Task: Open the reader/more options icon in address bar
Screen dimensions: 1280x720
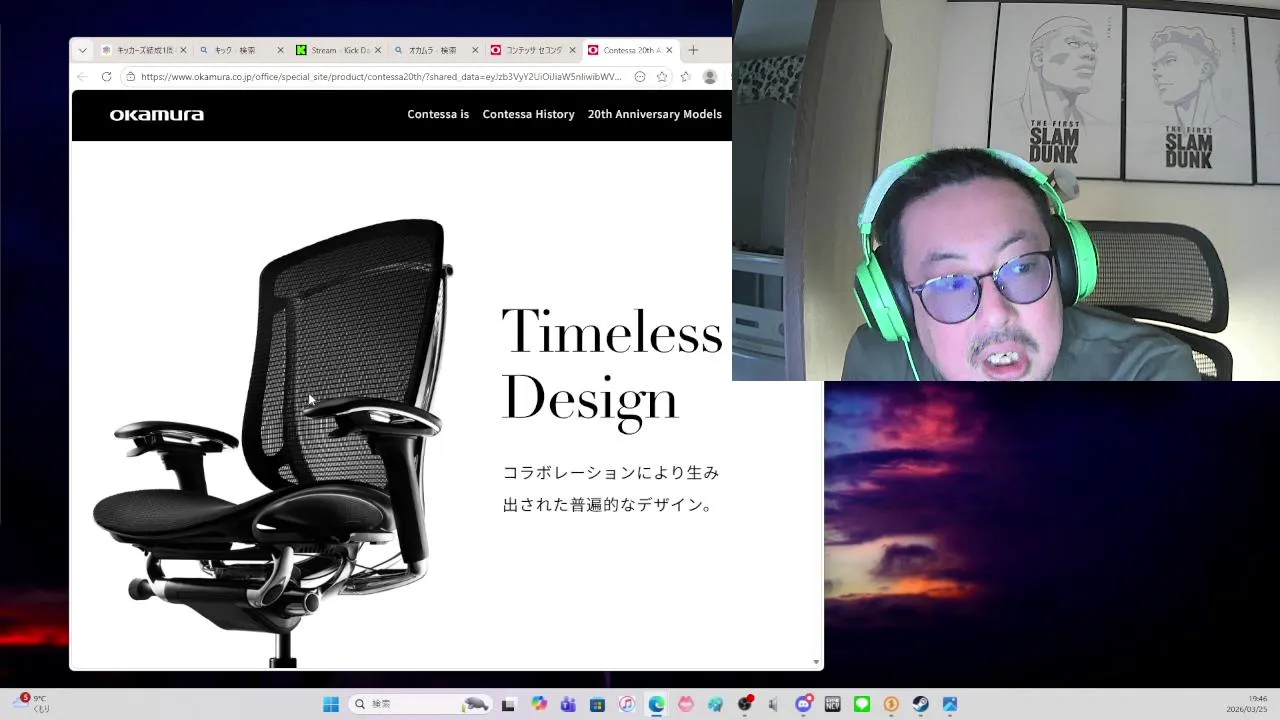Action: tap(640, 77)
